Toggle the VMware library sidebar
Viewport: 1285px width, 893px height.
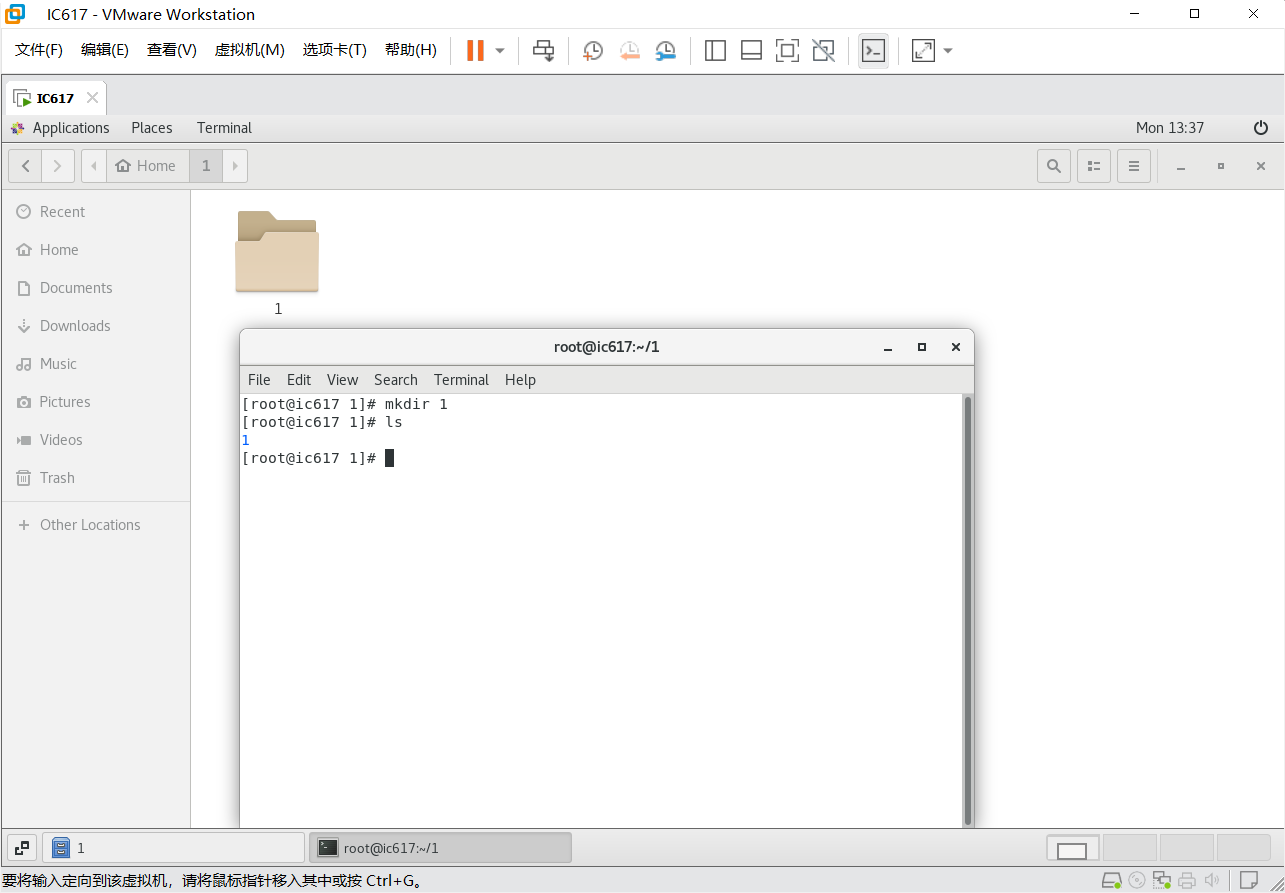tap(715, 50)
